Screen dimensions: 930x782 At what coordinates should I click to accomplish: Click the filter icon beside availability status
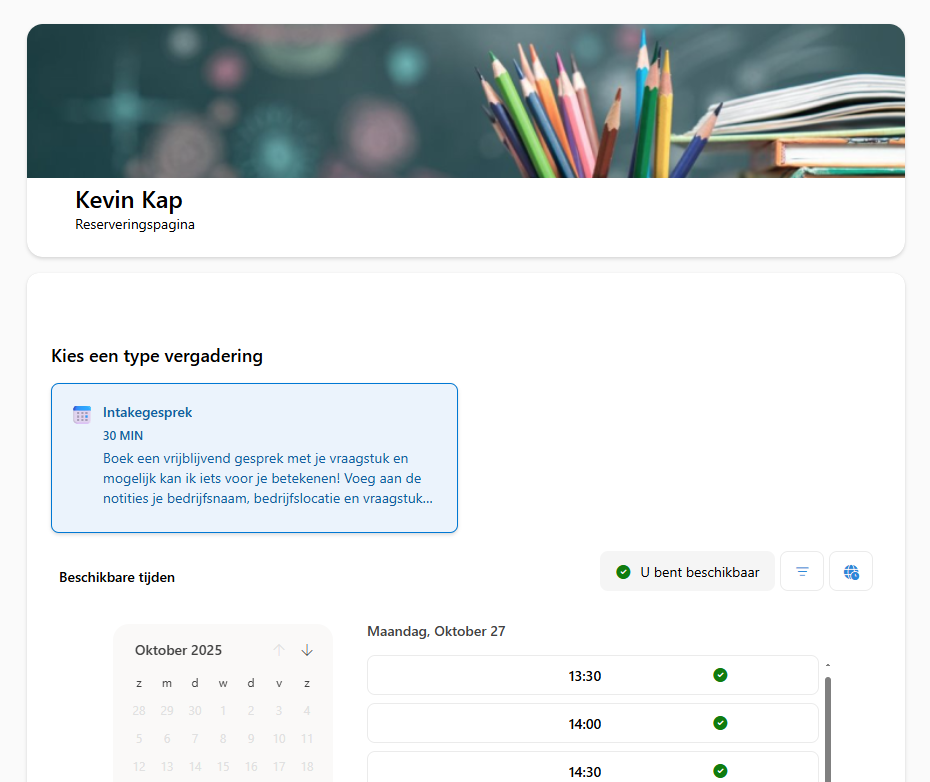tap(801, 572)
